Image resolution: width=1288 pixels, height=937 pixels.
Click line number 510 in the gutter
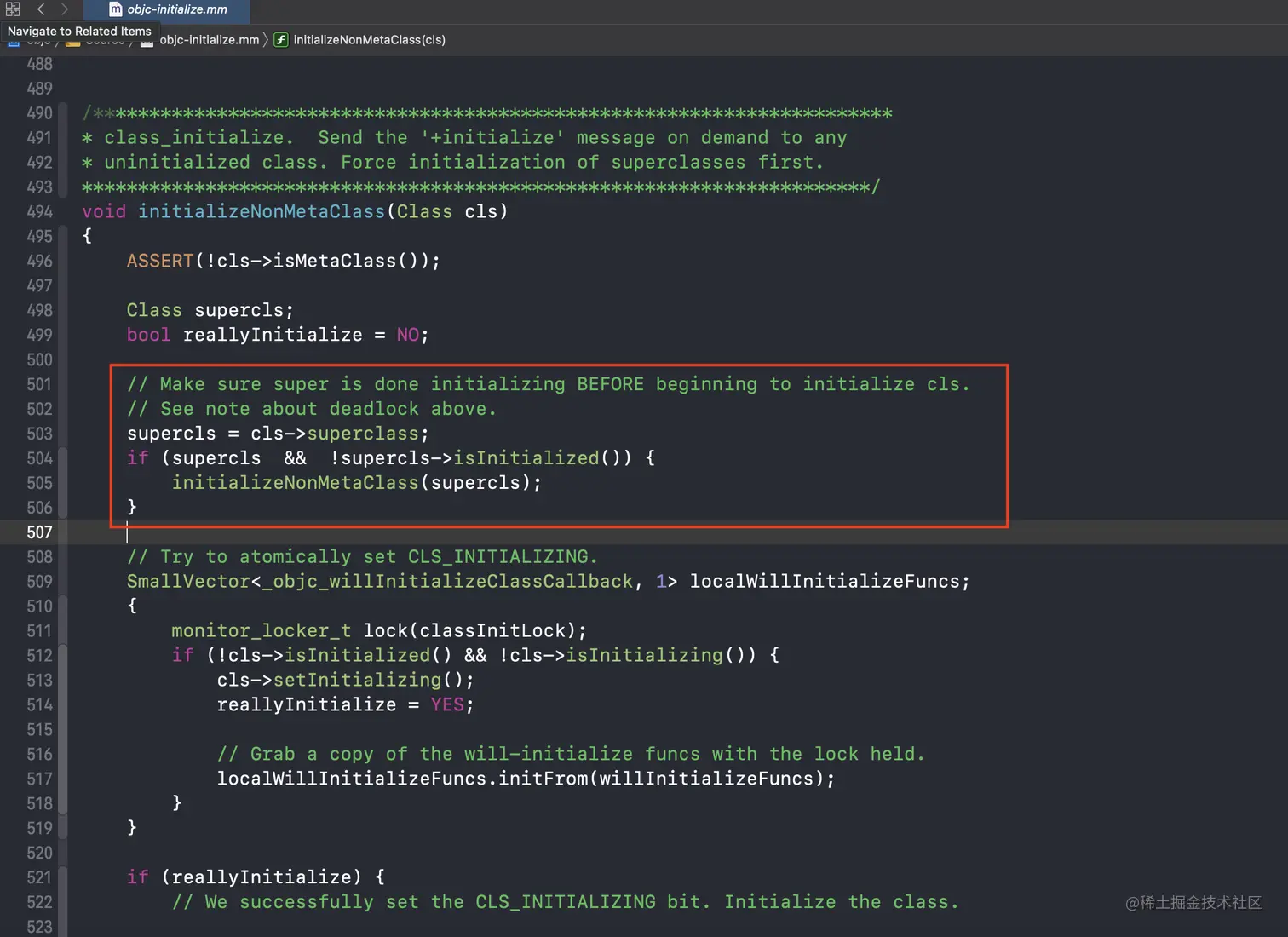click(x=39, y=607)
